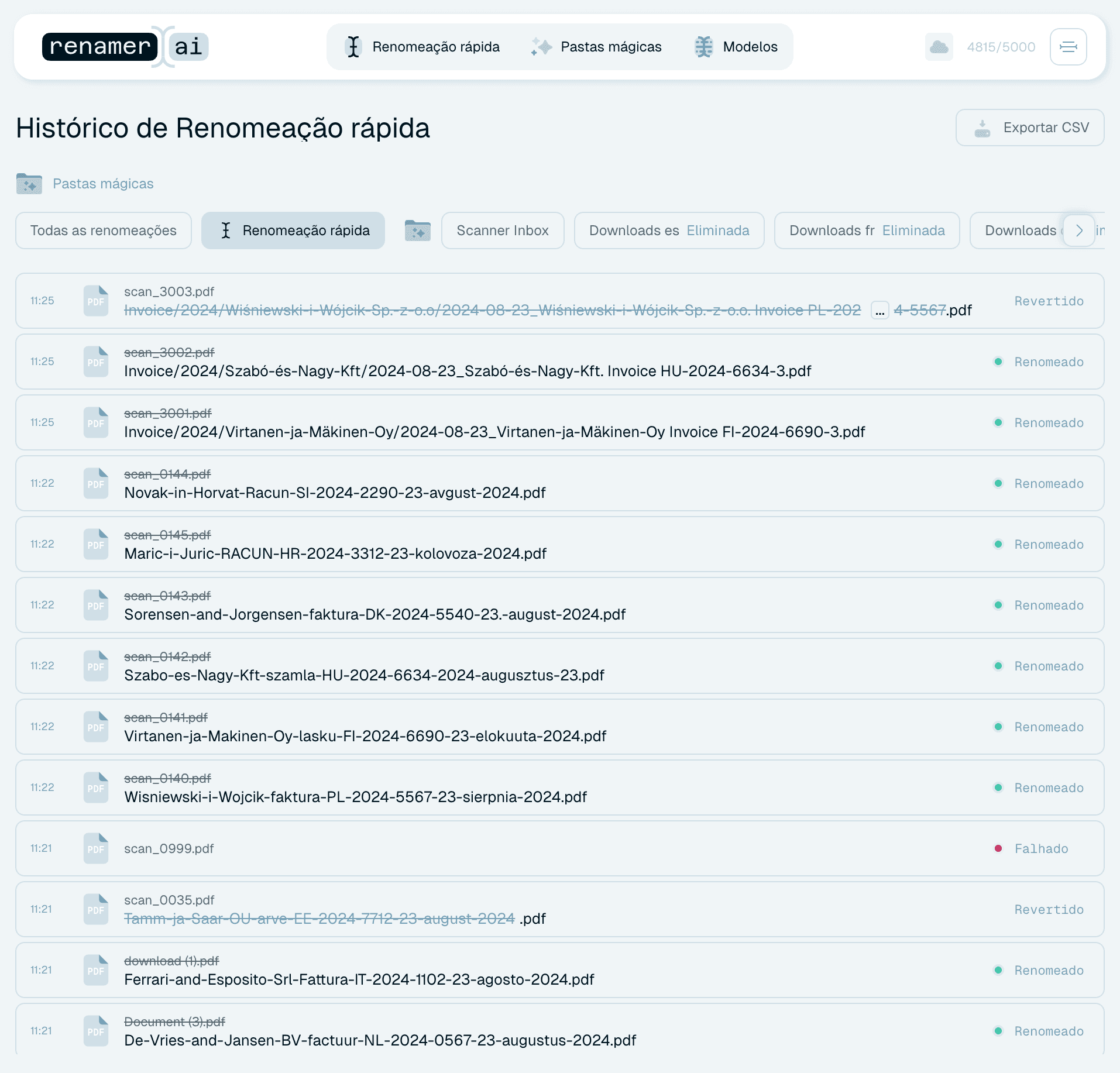Select the Downloads es Eliminada filter
This screenshot has width=1120, height=1073.
pos(669,231)
